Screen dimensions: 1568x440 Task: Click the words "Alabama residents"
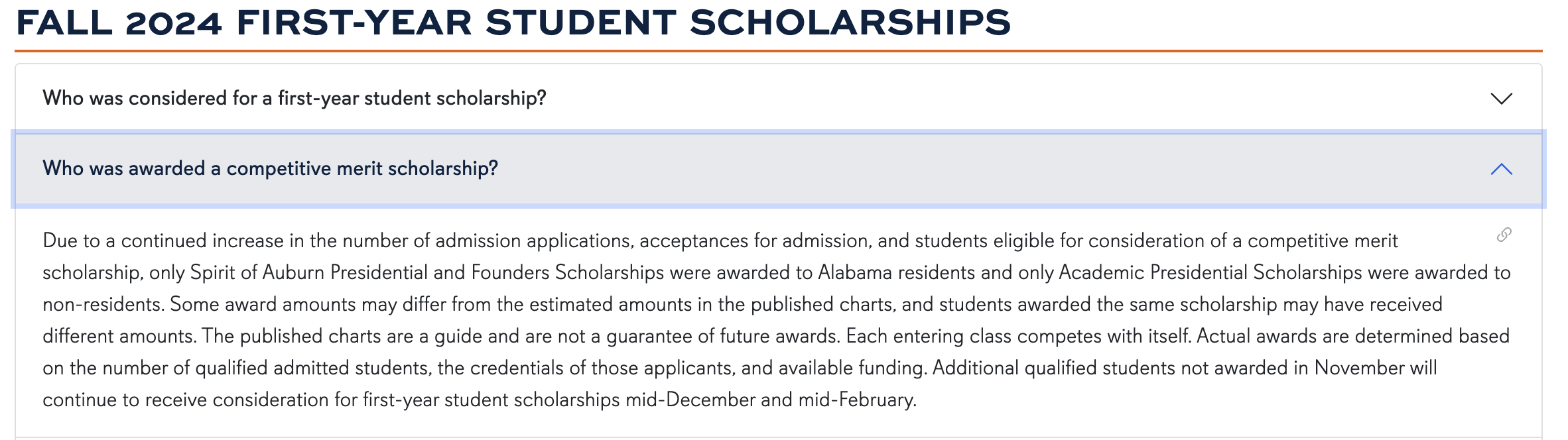tap(896, 273)
